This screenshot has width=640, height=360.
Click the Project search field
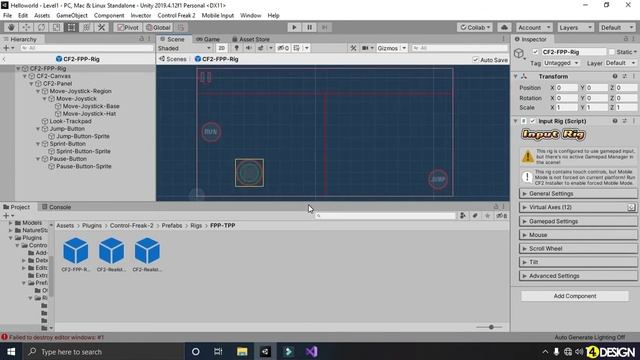385,216
